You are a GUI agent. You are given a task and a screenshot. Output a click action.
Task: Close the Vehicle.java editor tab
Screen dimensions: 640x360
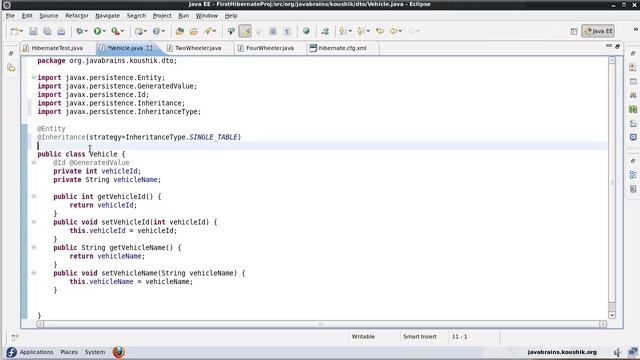pos(149,48)
